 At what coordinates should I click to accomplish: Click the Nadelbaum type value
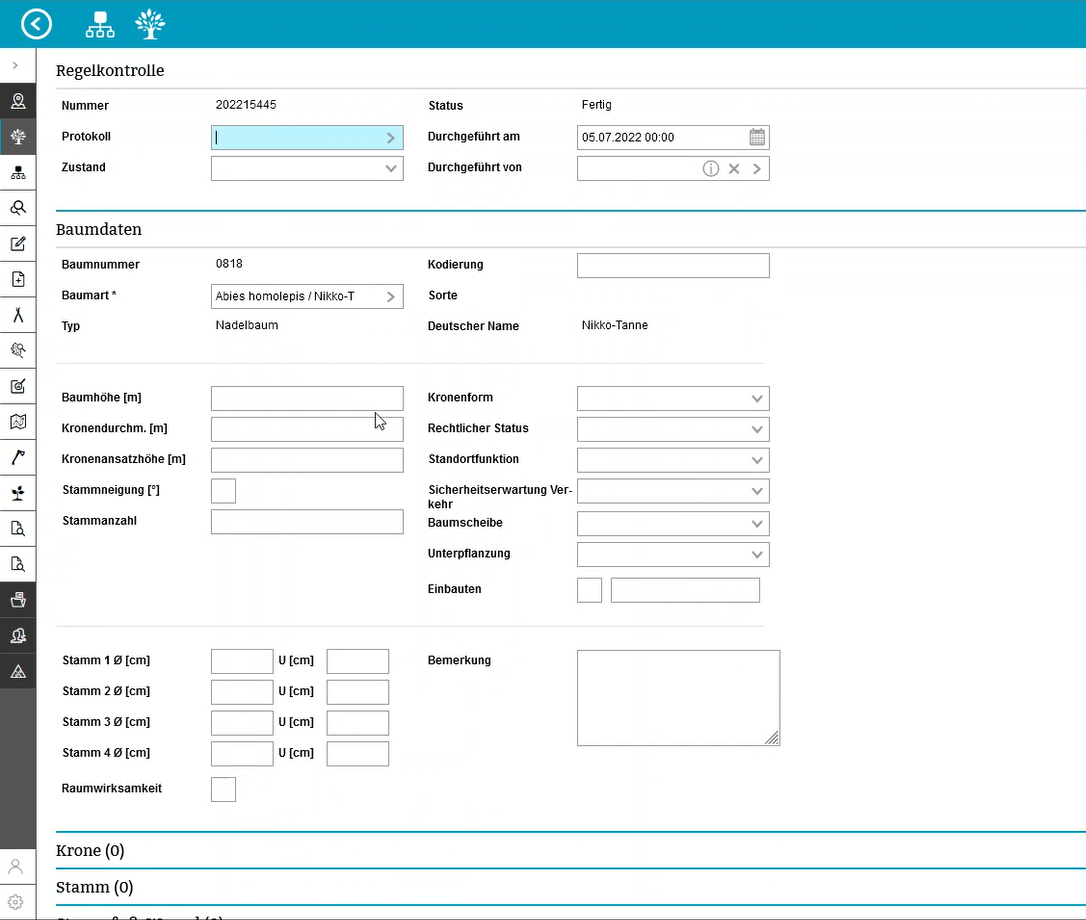[x=247, y=325]
